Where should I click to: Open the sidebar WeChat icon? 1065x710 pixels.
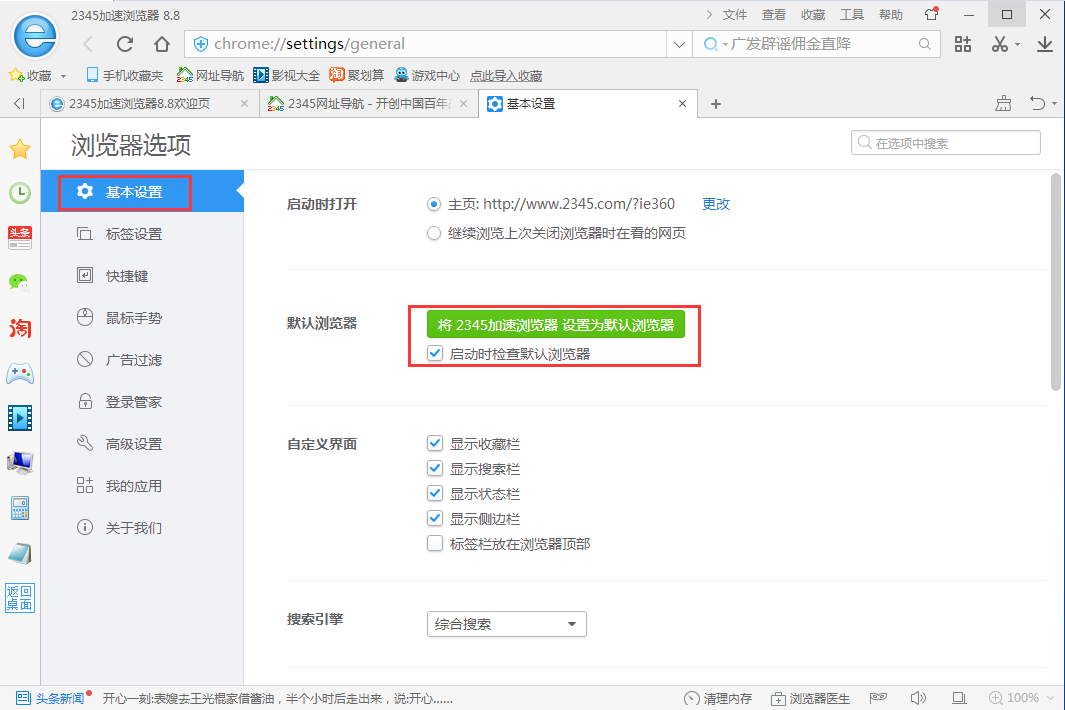click(20, 283)
